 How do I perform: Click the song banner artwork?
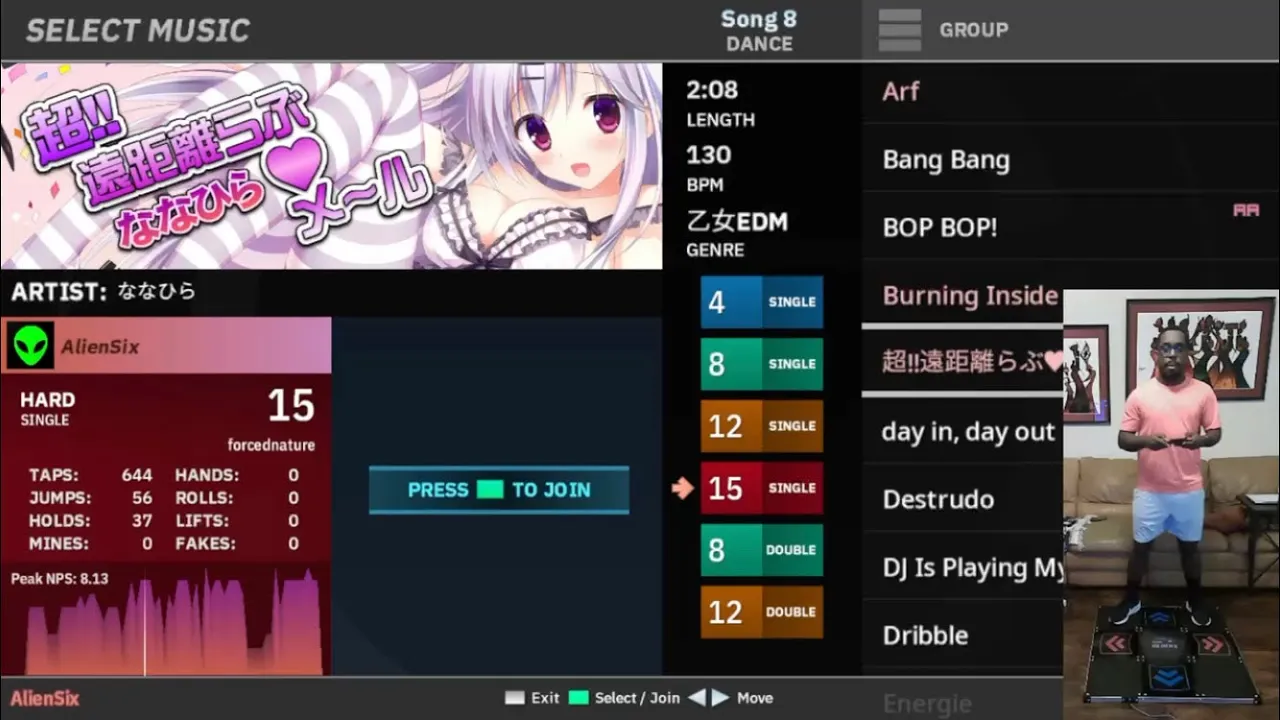pyautogui.click(x=331, y=166)
